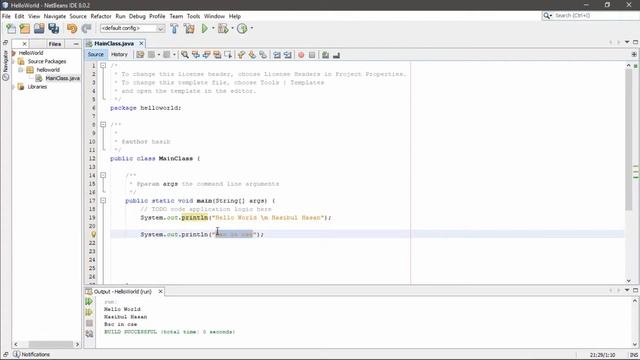
Task: Click the Notifications status bar button
Action: pos(31,354)
